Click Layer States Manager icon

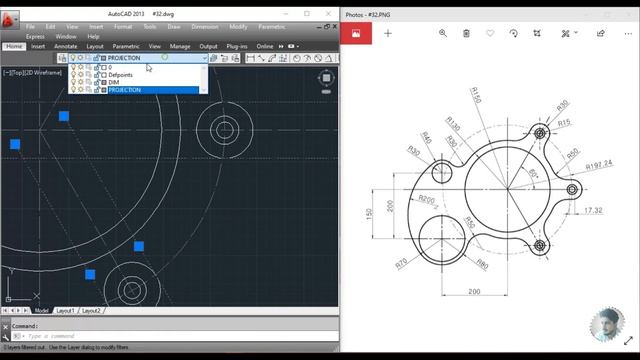click(236, 58)
